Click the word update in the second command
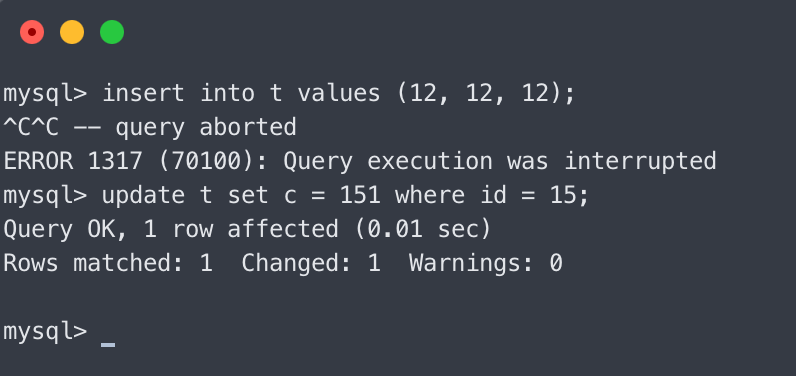This screenshot has height=376, width=796. pos(143,196)
